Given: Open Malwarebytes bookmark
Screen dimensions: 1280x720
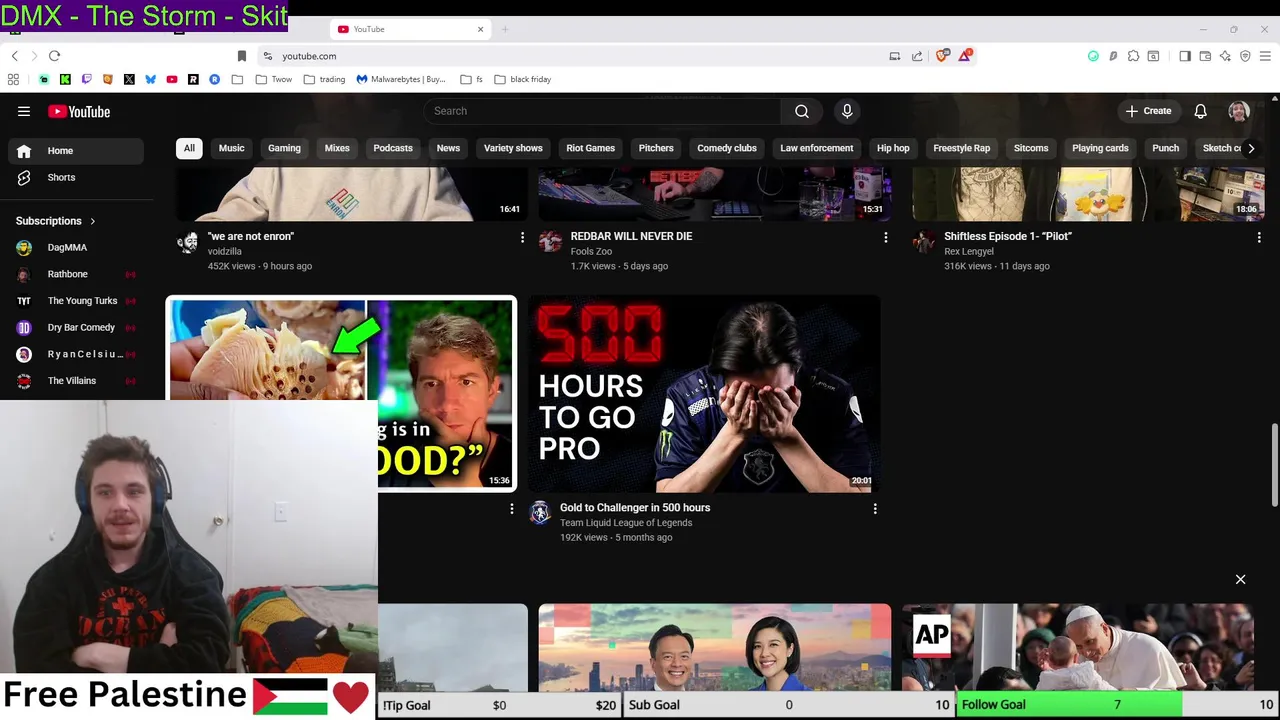Looking at the screenshot, I should pyautogui.click(x=401, y=79).
